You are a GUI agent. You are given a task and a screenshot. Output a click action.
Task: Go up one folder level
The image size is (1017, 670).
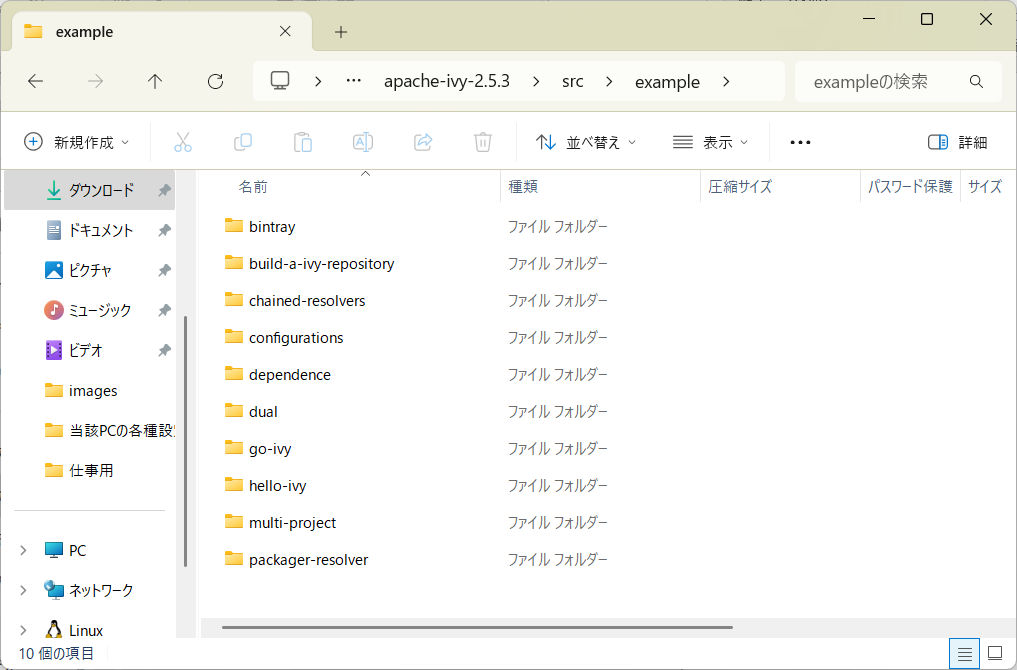pyautogui.click(x=154, y=81)
